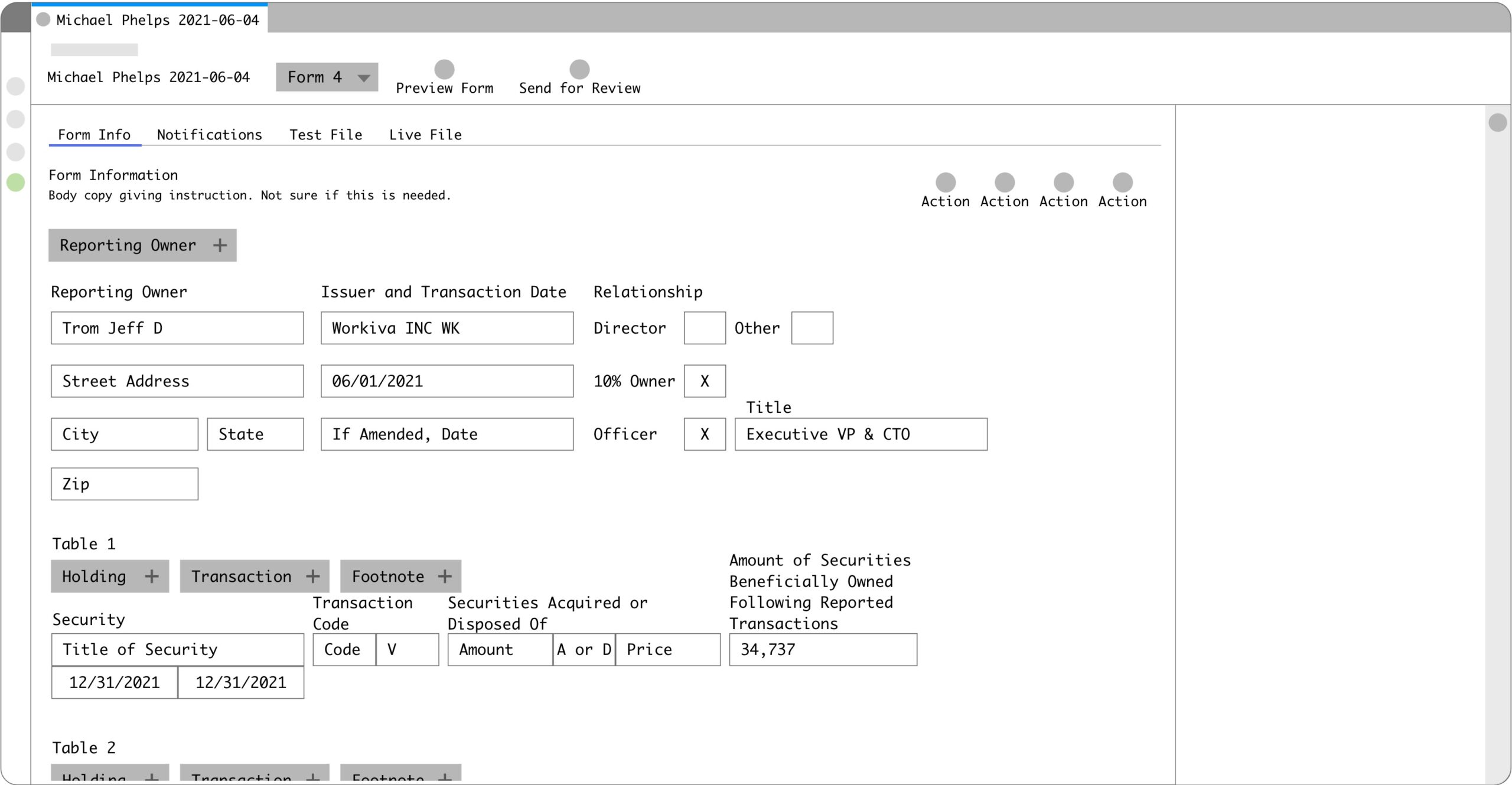Viewport: 1512px width, 785px height.
Task: Switch to the Notifications tab
Action: click(x=210, y=135)
